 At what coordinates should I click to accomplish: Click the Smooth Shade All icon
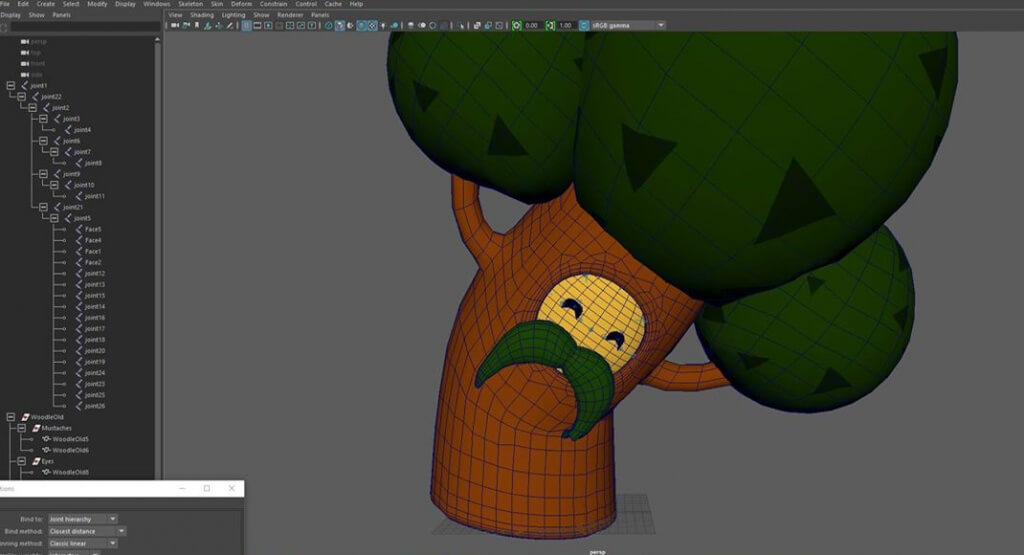[x=339, y=25]
